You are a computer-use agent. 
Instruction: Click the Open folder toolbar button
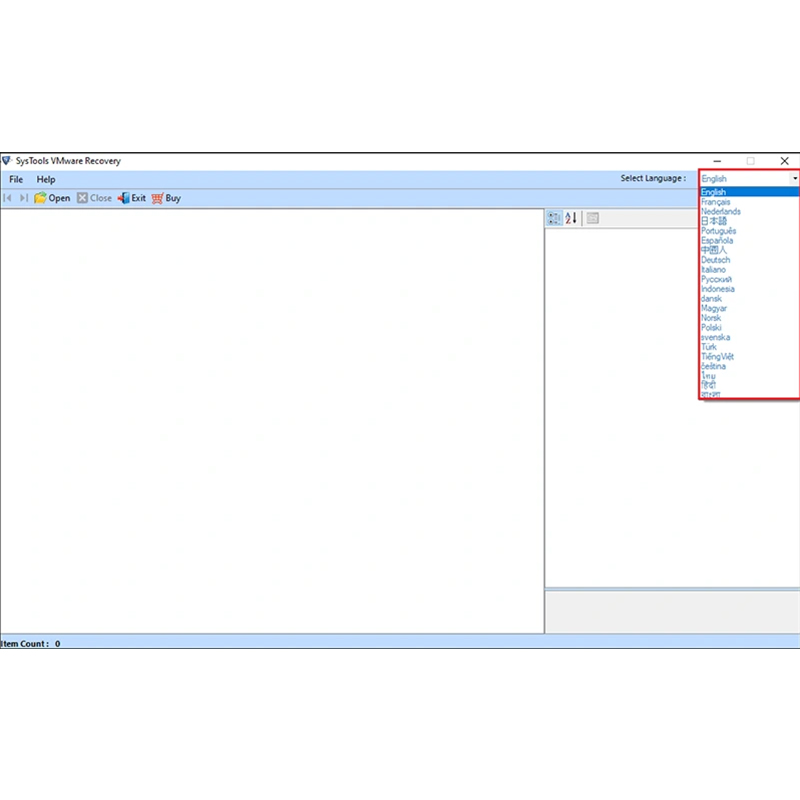point(52,198)
